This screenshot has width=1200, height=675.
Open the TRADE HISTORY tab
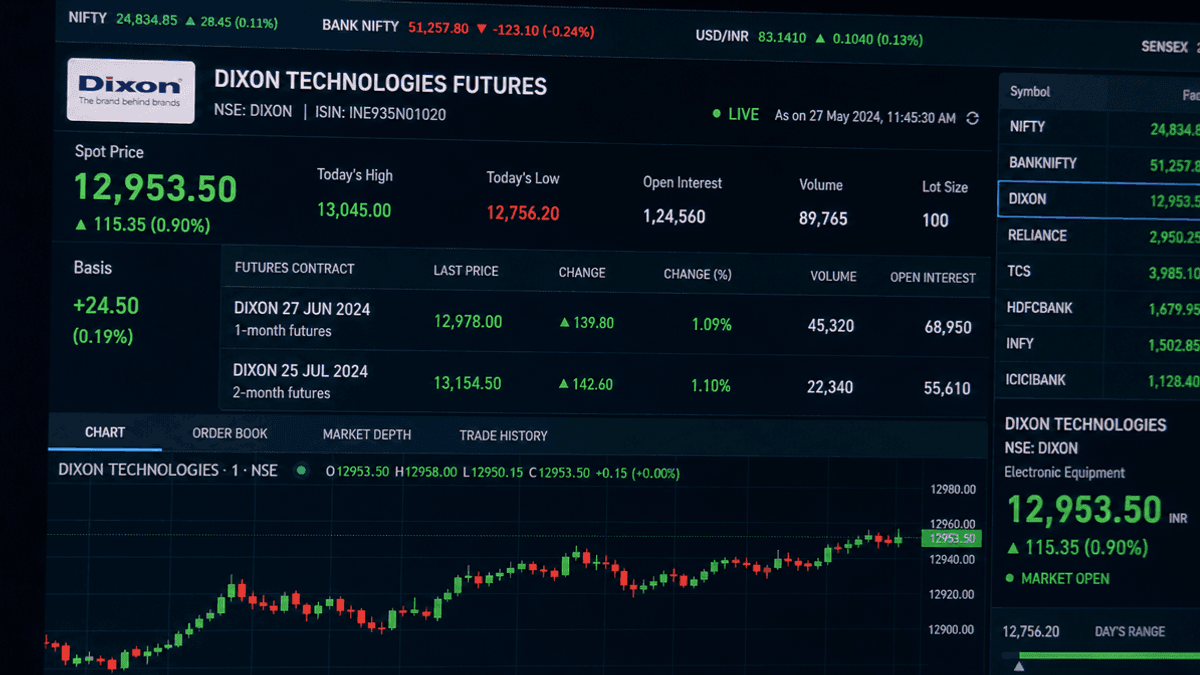click(x=503, y=436)
